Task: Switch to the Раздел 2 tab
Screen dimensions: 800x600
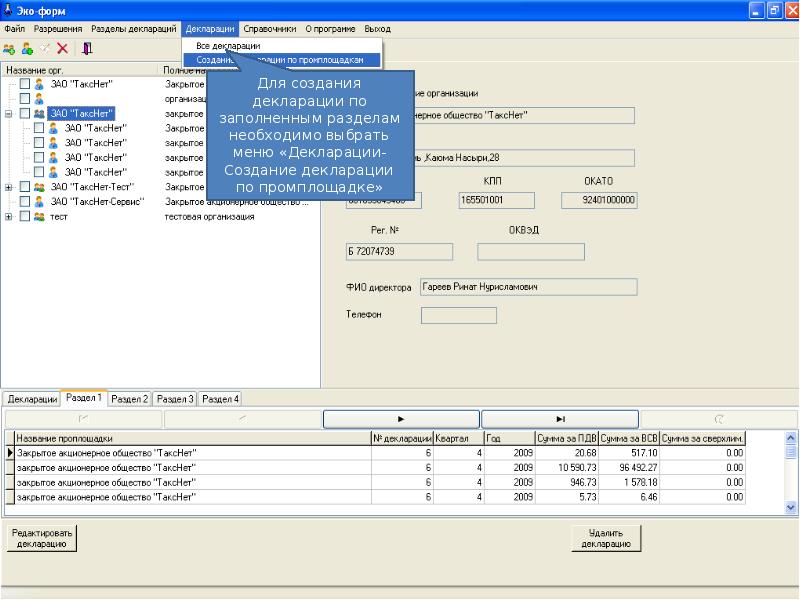Action: pos(130,399)
